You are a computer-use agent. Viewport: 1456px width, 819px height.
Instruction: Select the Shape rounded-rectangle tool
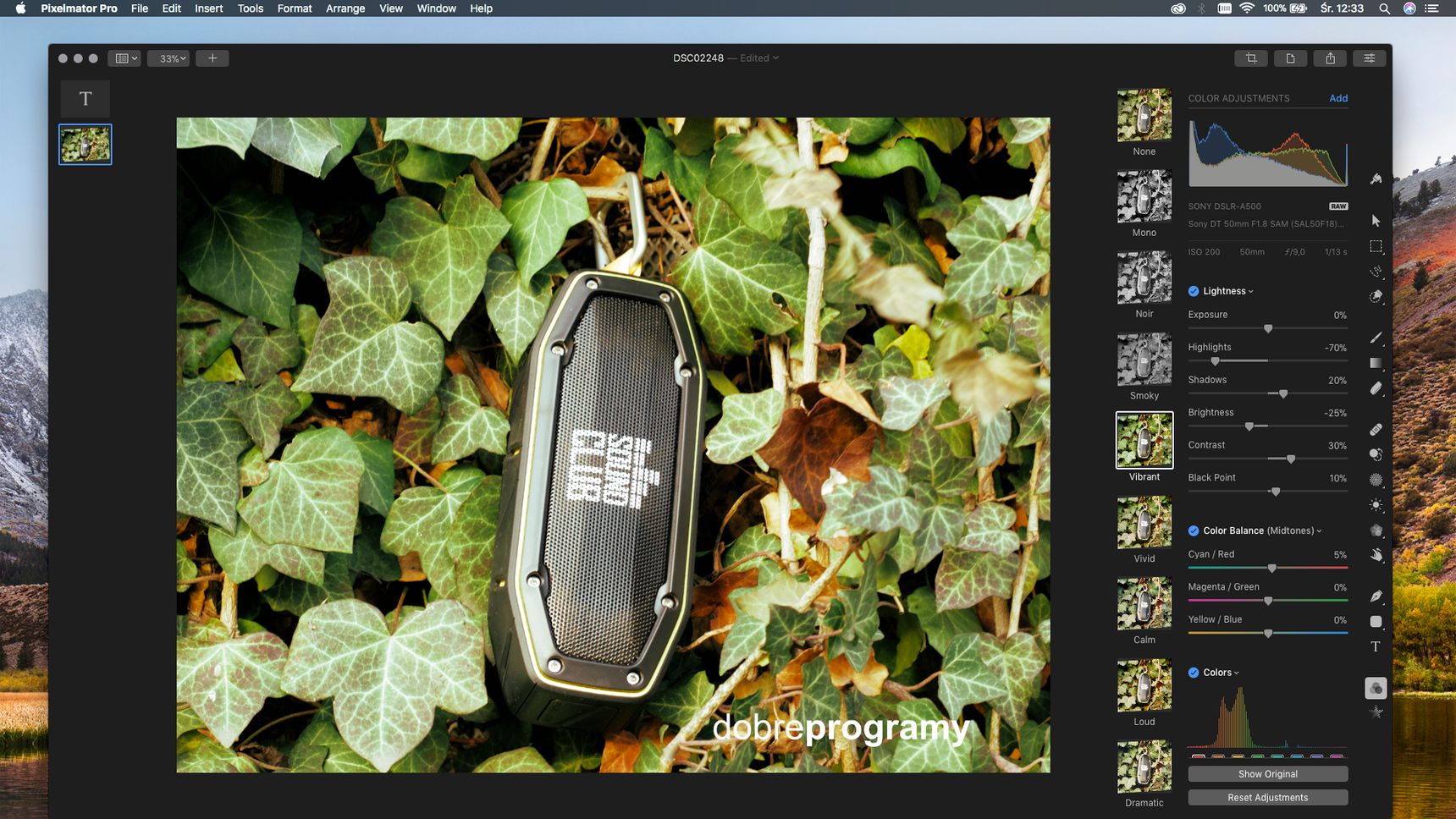point(1376,622)
